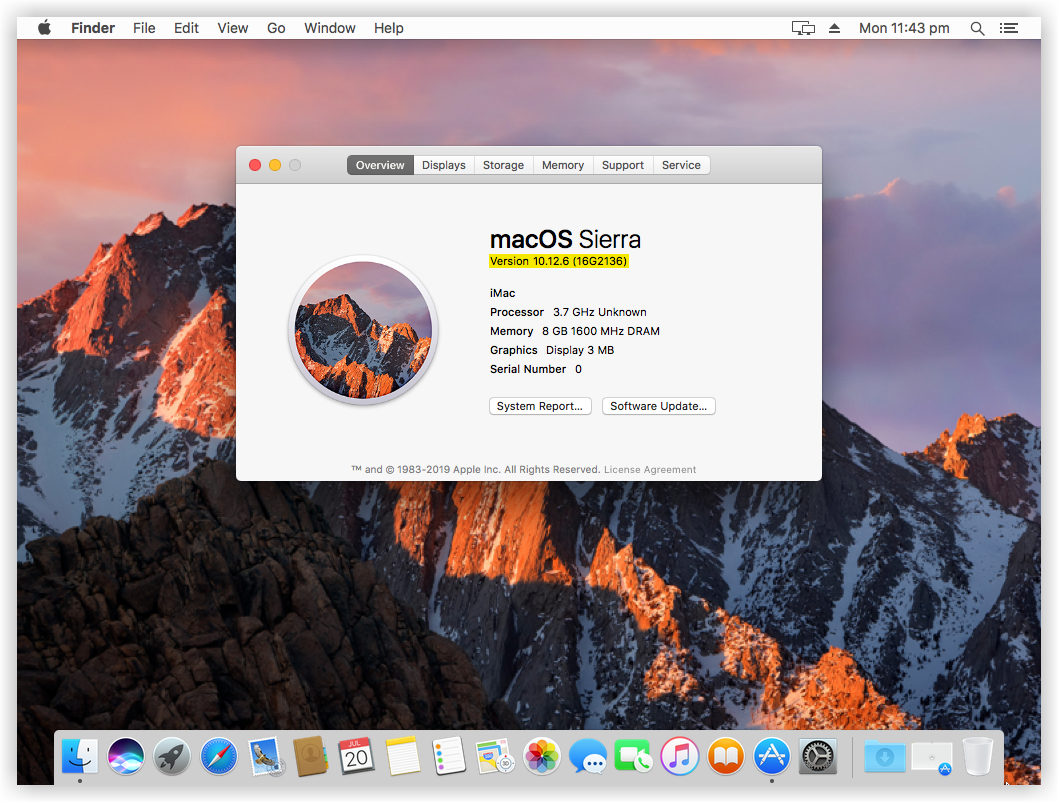Open the yellow Notes icon
Viewport: 1059px width, 803px height.
tap(403, 756)
